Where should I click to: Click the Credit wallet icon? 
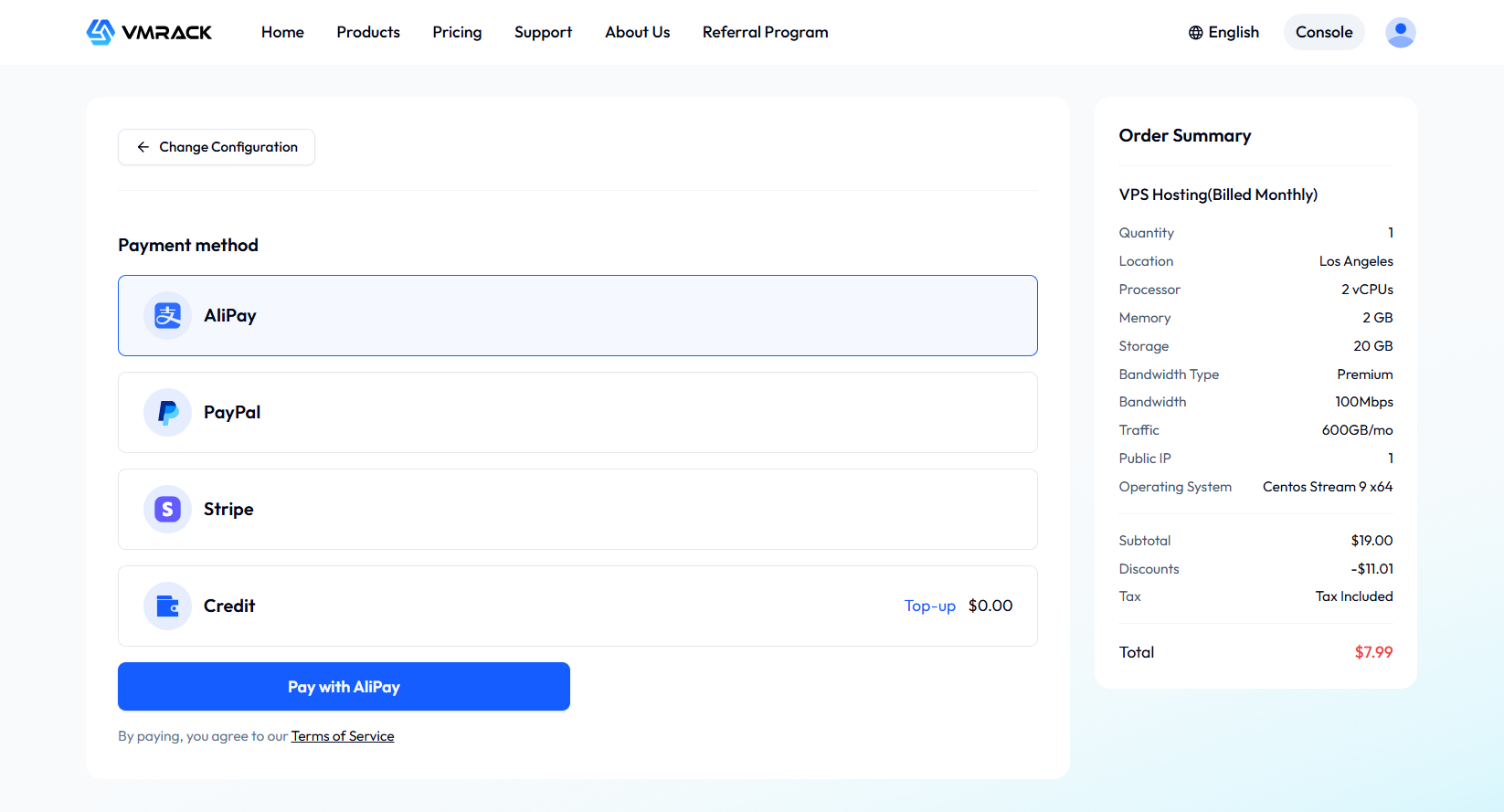click(167, 606)
